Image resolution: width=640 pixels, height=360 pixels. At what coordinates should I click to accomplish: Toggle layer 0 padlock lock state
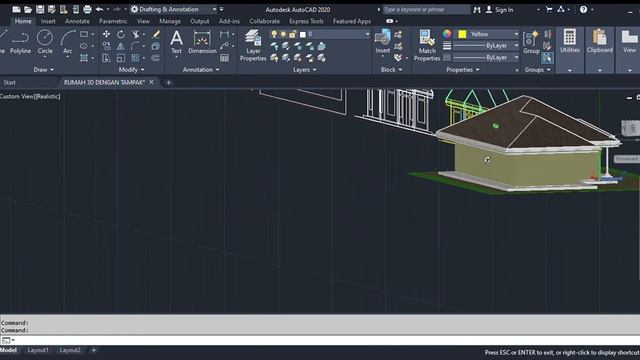tap(292, 34)
